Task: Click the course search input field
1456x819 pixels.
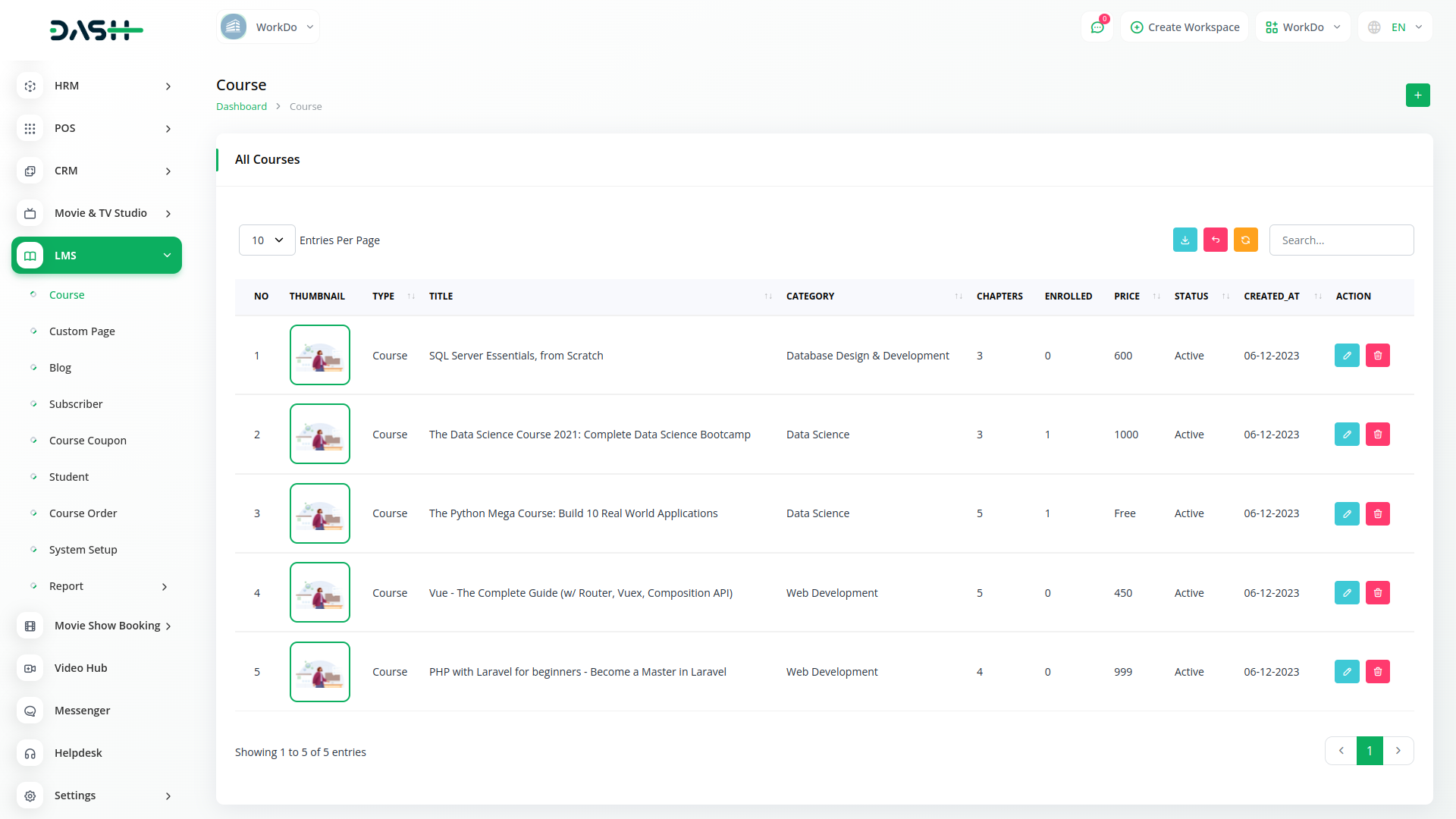Action: (1341, 240)
